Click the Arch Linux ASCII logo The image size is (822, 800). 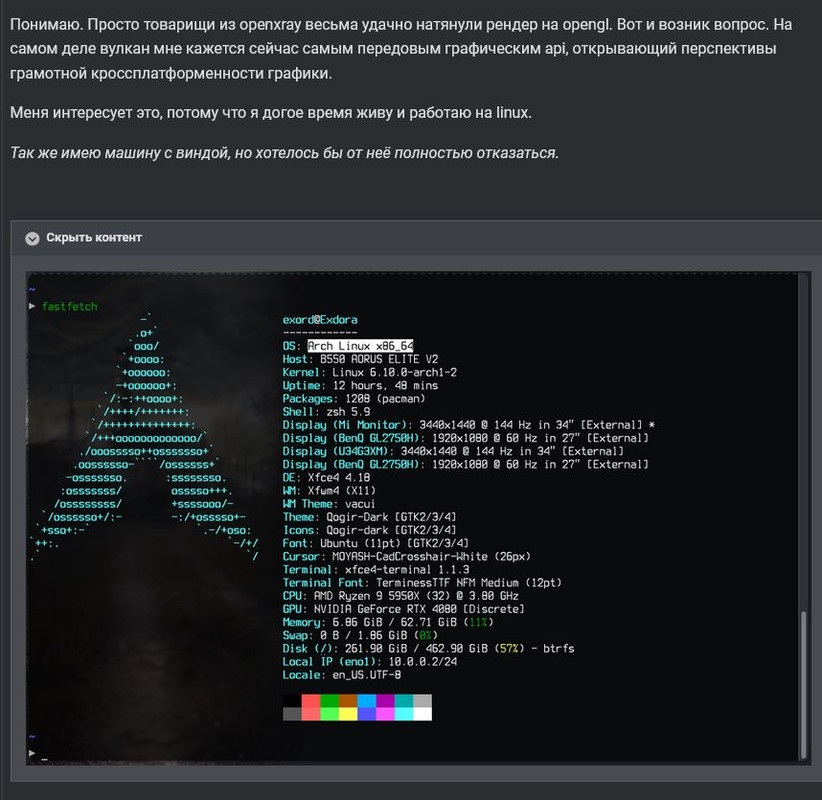pyautogui.click(x=145, y=438)
